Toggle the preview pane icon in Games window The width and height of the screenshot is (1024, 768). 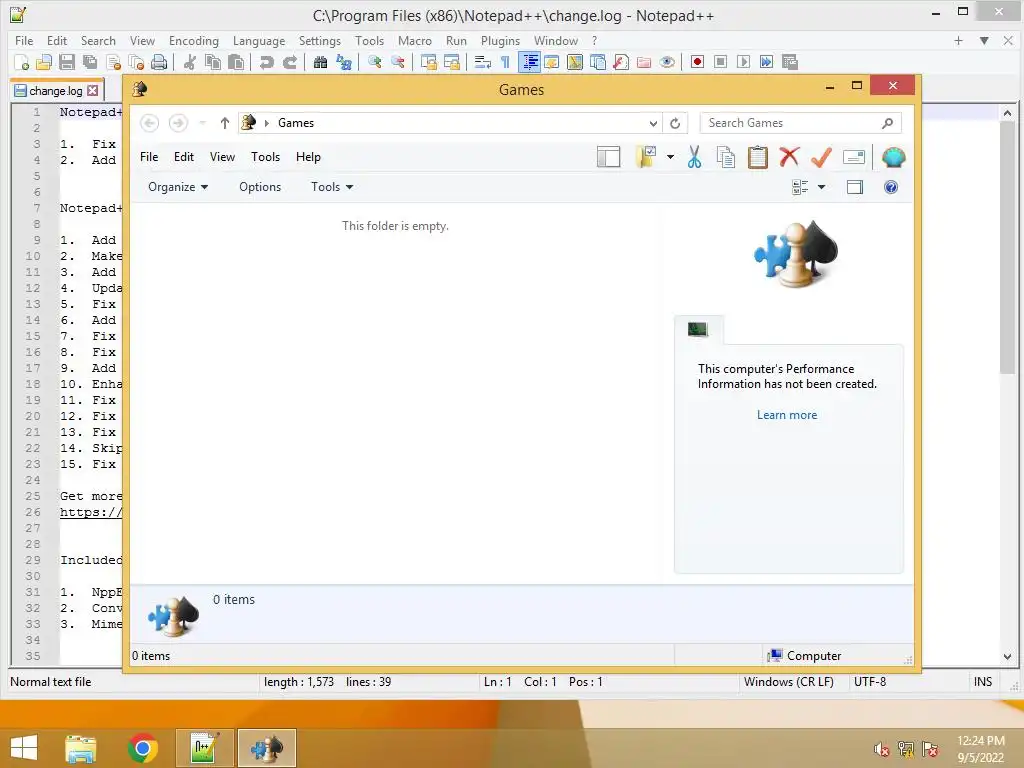(855, 187)
